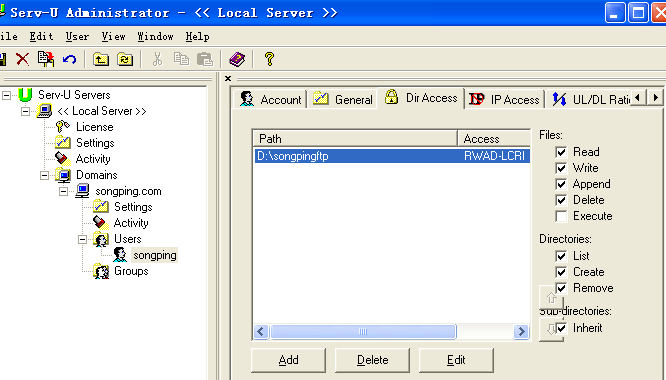Click the folder up-level toolbar icon
Viewport: 666px width, 380px height.
[x=101, y=59]
